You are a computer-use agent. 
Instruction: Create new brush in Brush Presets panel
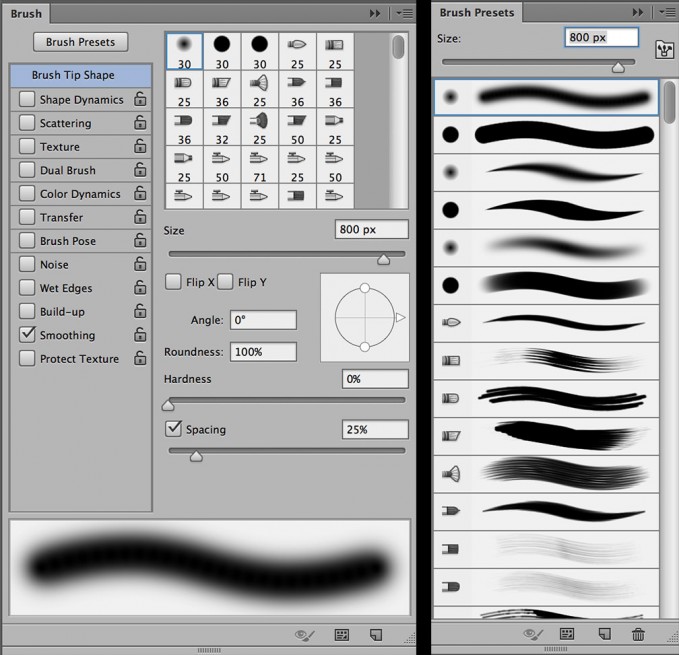[605, 634]
